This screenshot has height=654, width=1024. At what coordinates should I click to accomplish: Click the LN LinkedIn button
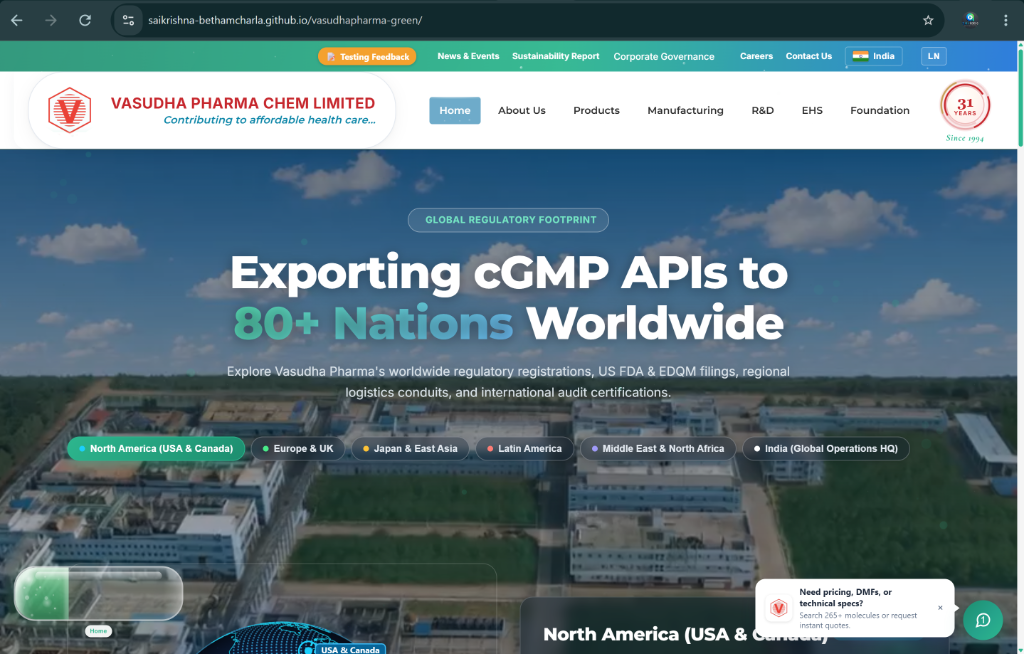[x=934, y=56]
